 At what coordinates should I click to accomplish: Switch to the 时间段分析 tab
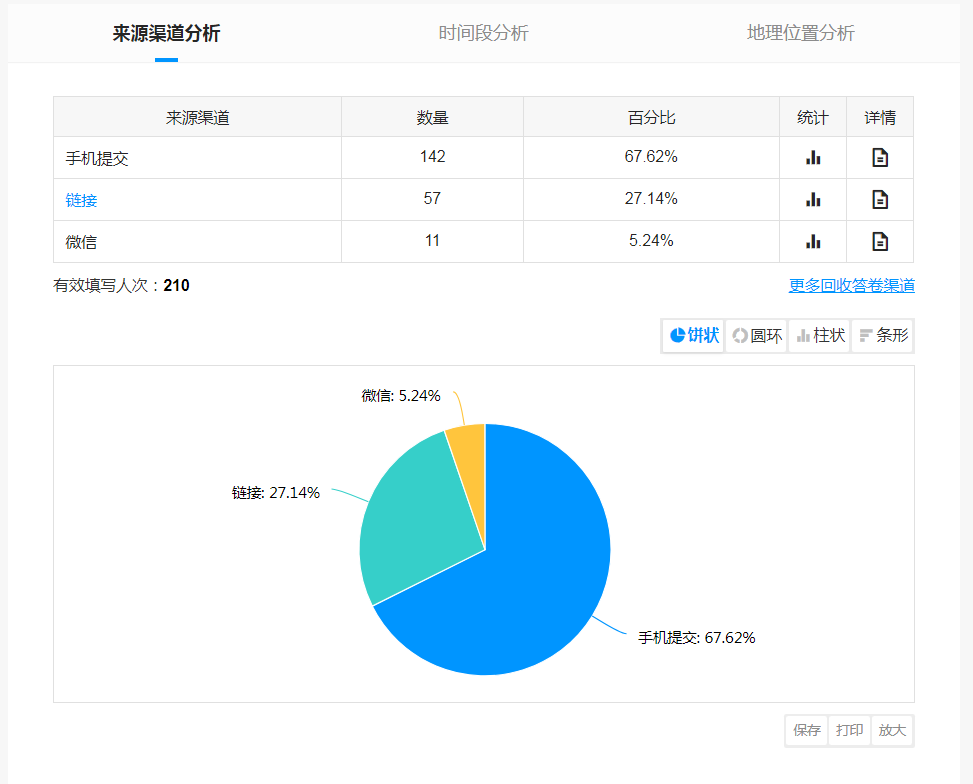[x=483, y=33]
